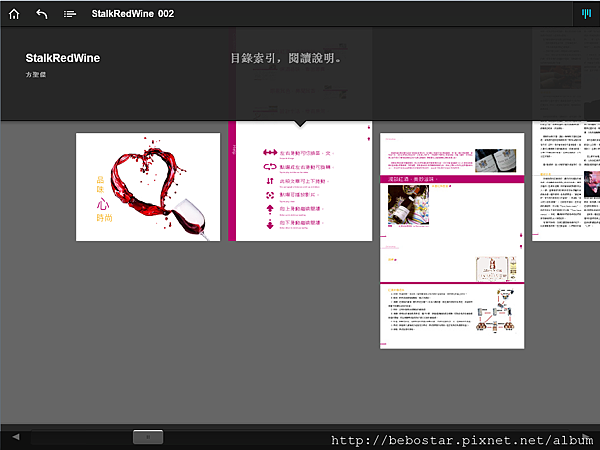Click the author name 方聖傑
The image size is (600, 450).
point(36,75)
